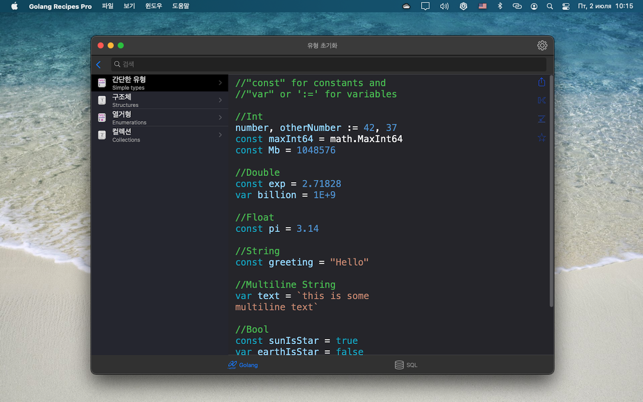
Task: Toggle the sound volume menu bar icon
Action: (444, 6)
